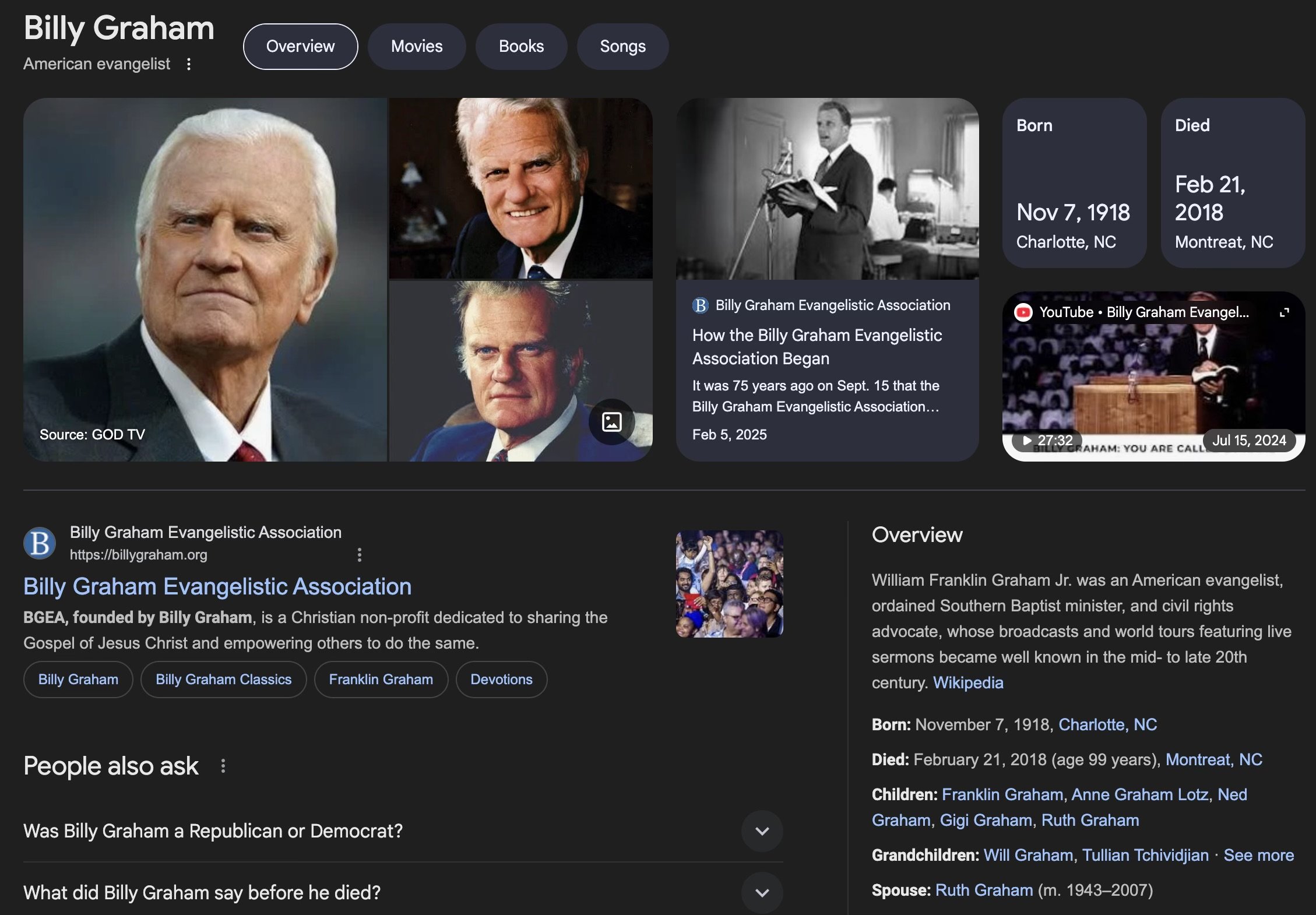Switch to the Books tab
This screenshot has height=915, width=1316.
(x=521, y=47)
